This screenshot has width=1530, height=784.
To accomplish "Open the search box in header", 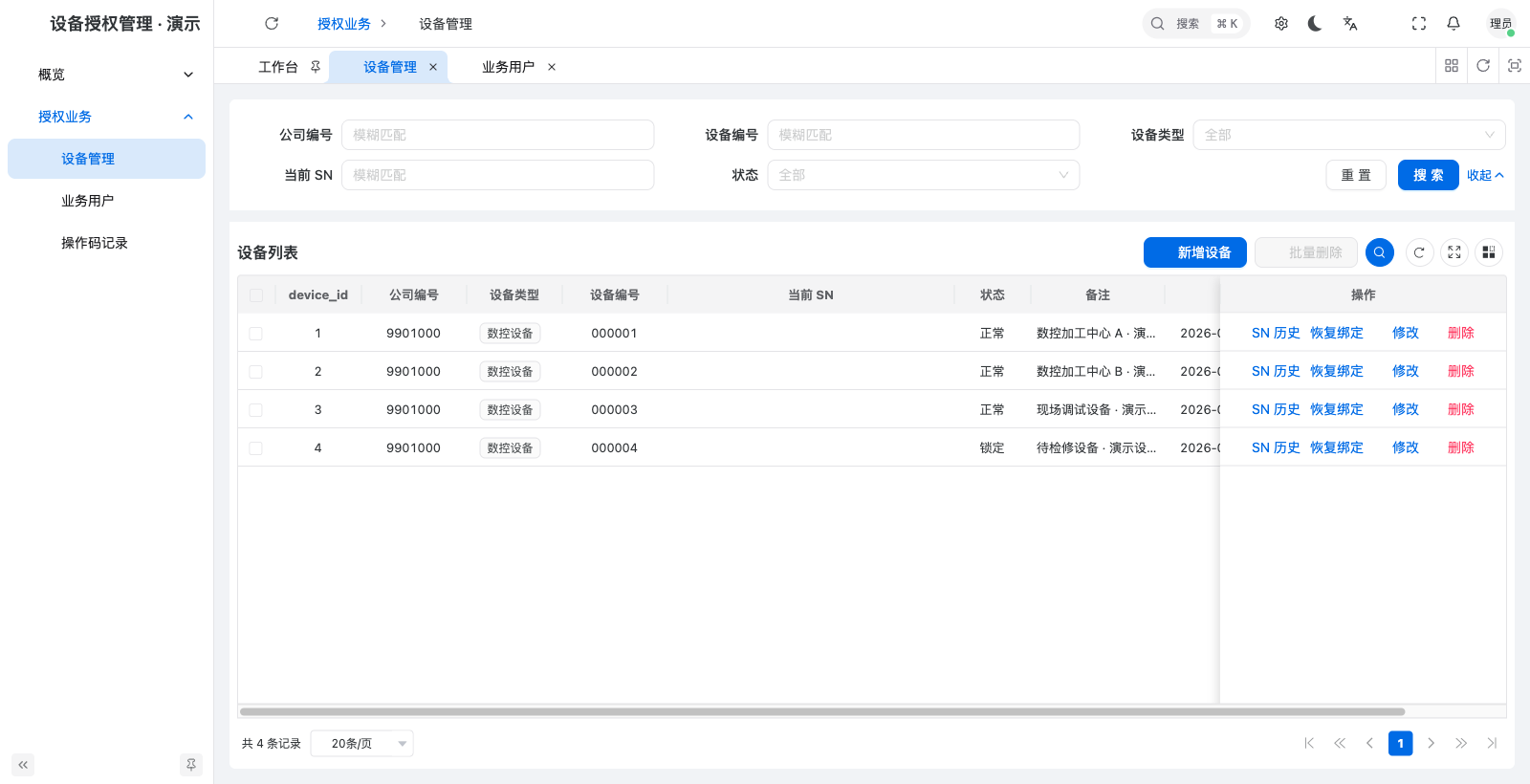I will 1196,23.
